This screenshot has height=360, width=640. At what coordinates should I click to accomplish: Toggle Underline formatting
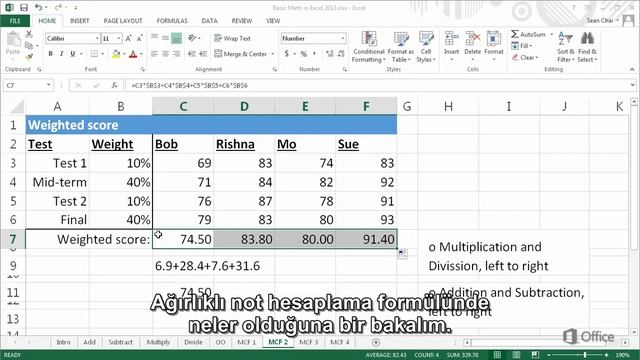click(x=73, y=54)
